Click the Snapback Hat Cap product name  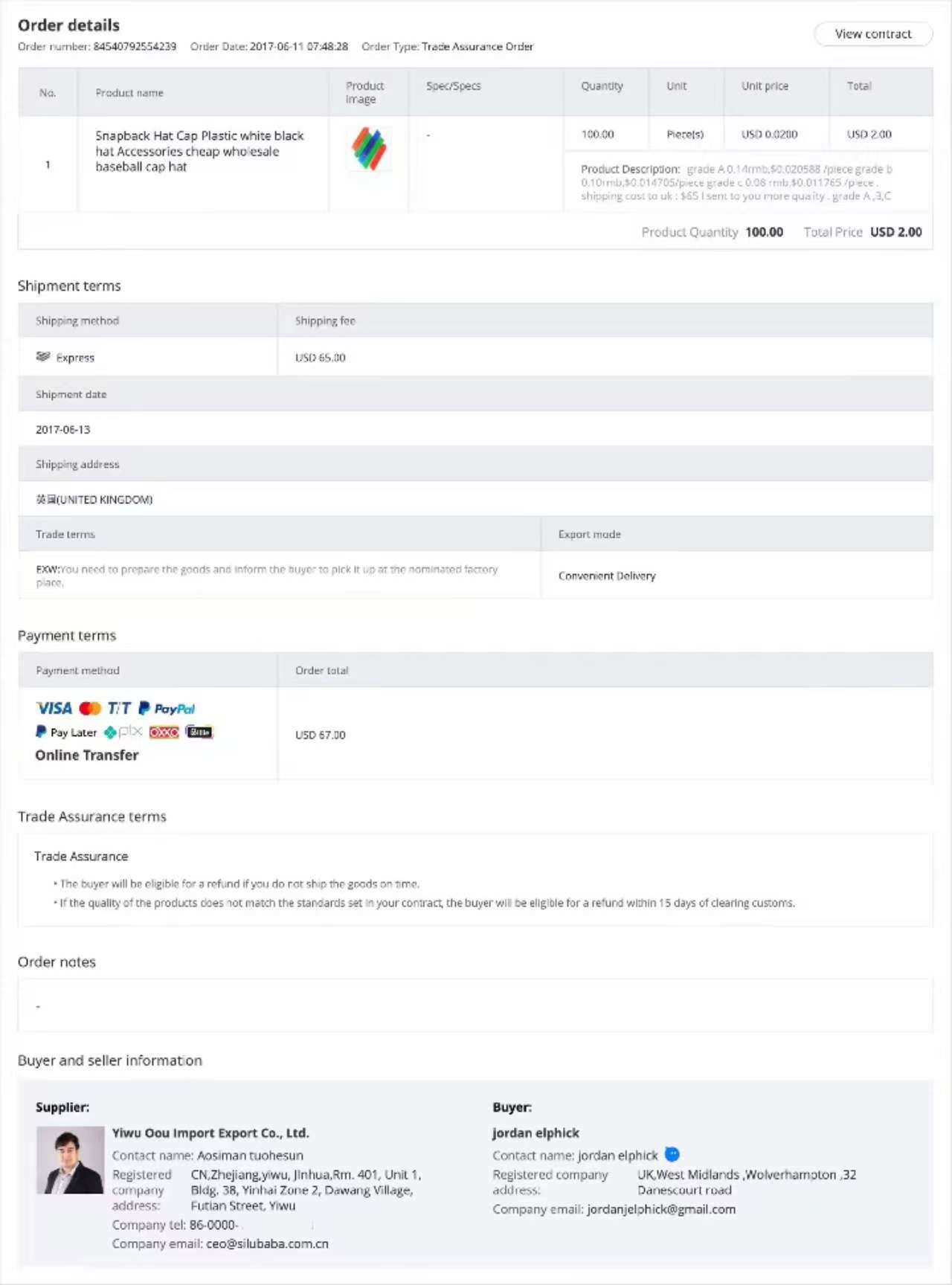tap(199, 151)
